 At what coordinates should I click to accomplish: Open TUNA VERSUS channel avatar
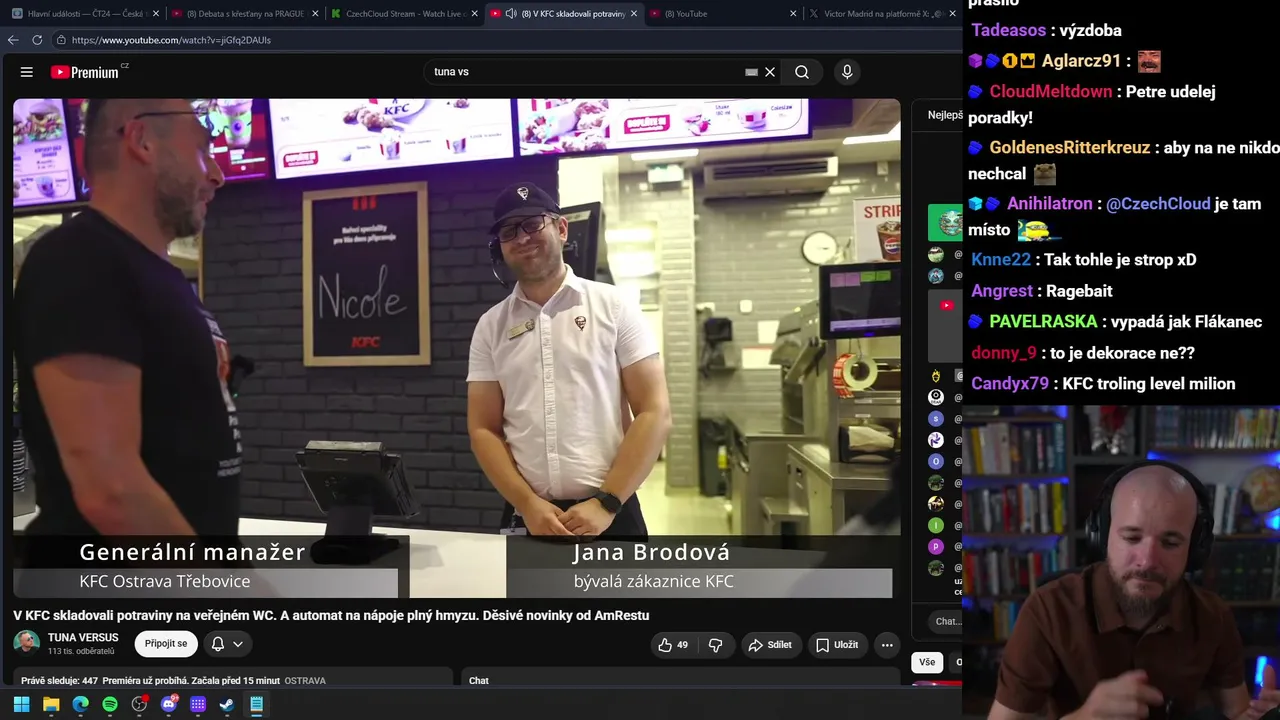pyautogui.click(x=27, y=643)
